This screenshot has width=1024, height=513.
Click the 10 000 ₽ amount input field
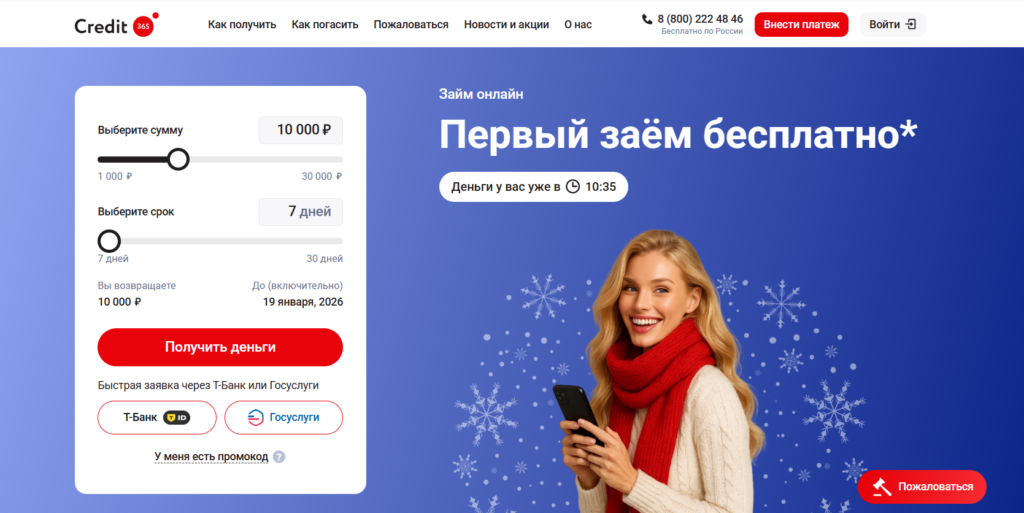[x=301, y=130]
